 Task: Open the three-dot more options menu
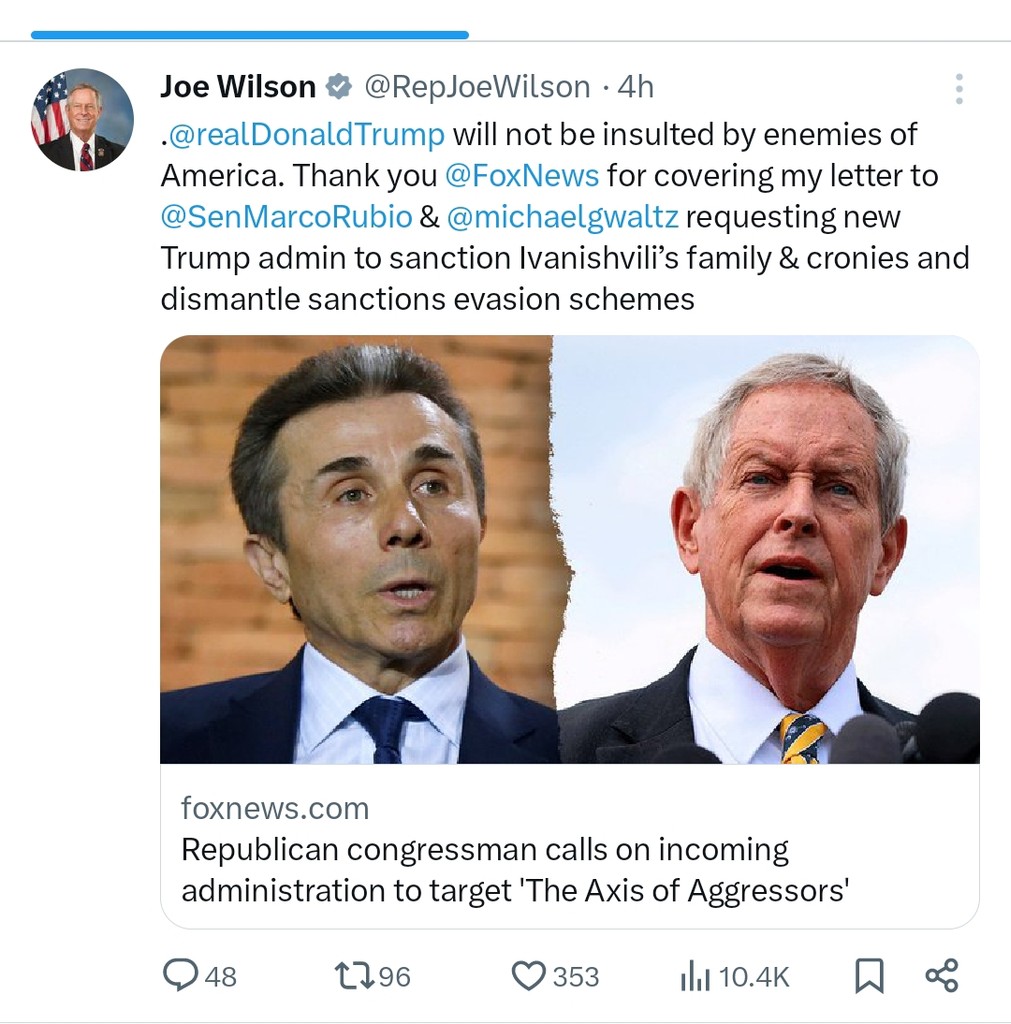coord(959,89)
